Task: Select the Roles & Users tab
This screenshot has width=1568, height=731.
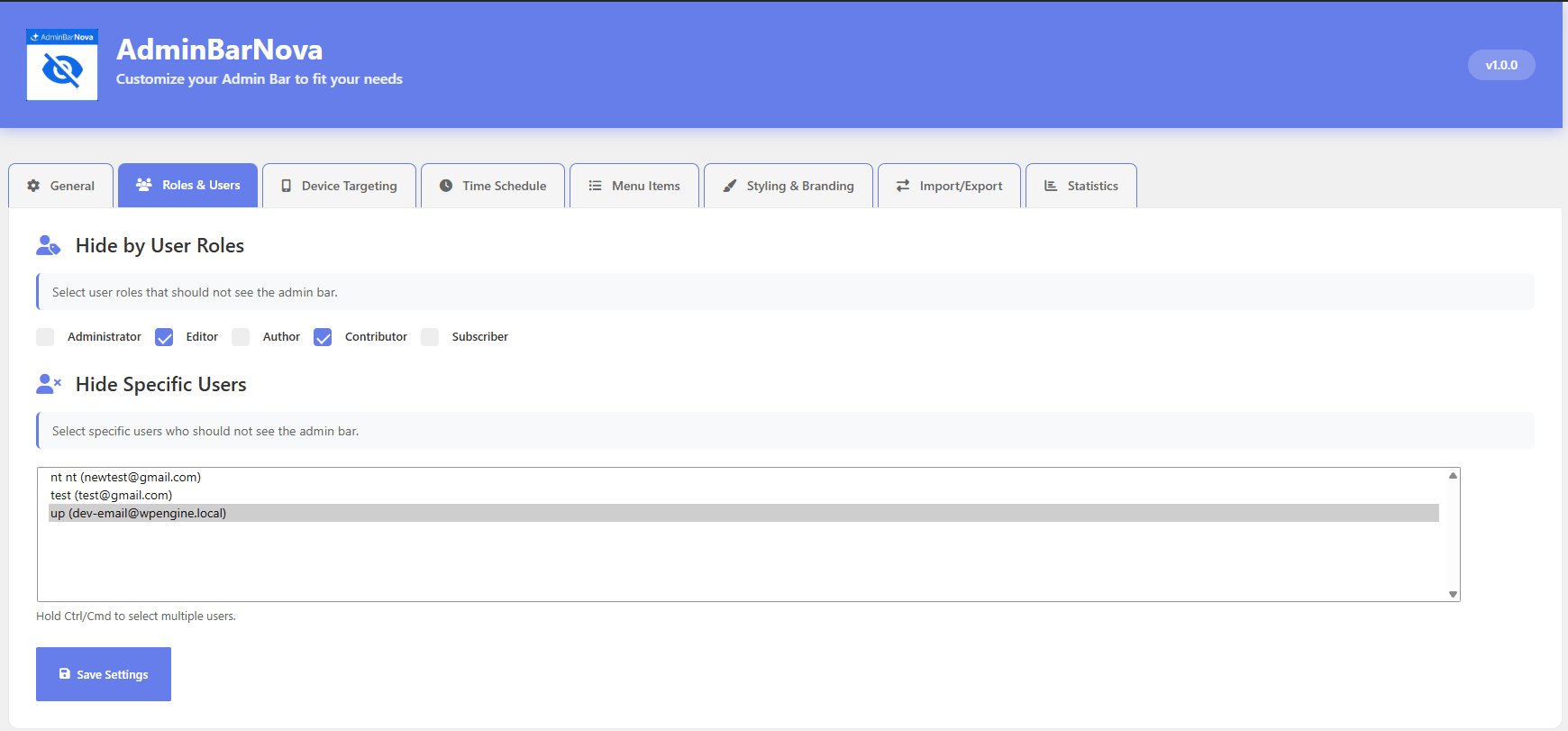Action: [x=187, y=185]
